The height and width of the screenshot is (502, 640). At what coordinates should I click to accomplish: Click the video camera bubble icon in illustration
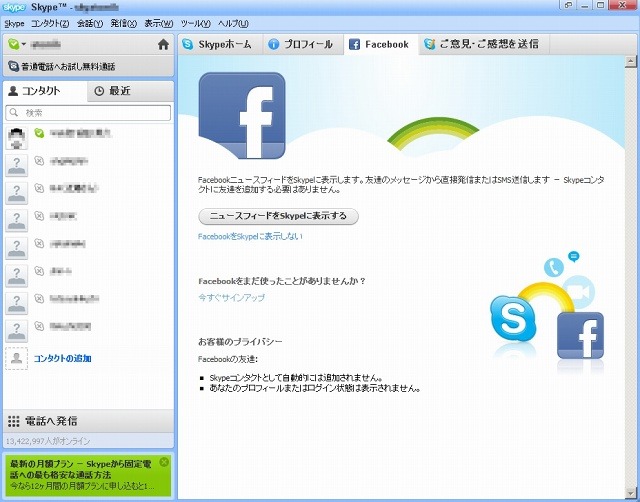[x=578, y=292]
